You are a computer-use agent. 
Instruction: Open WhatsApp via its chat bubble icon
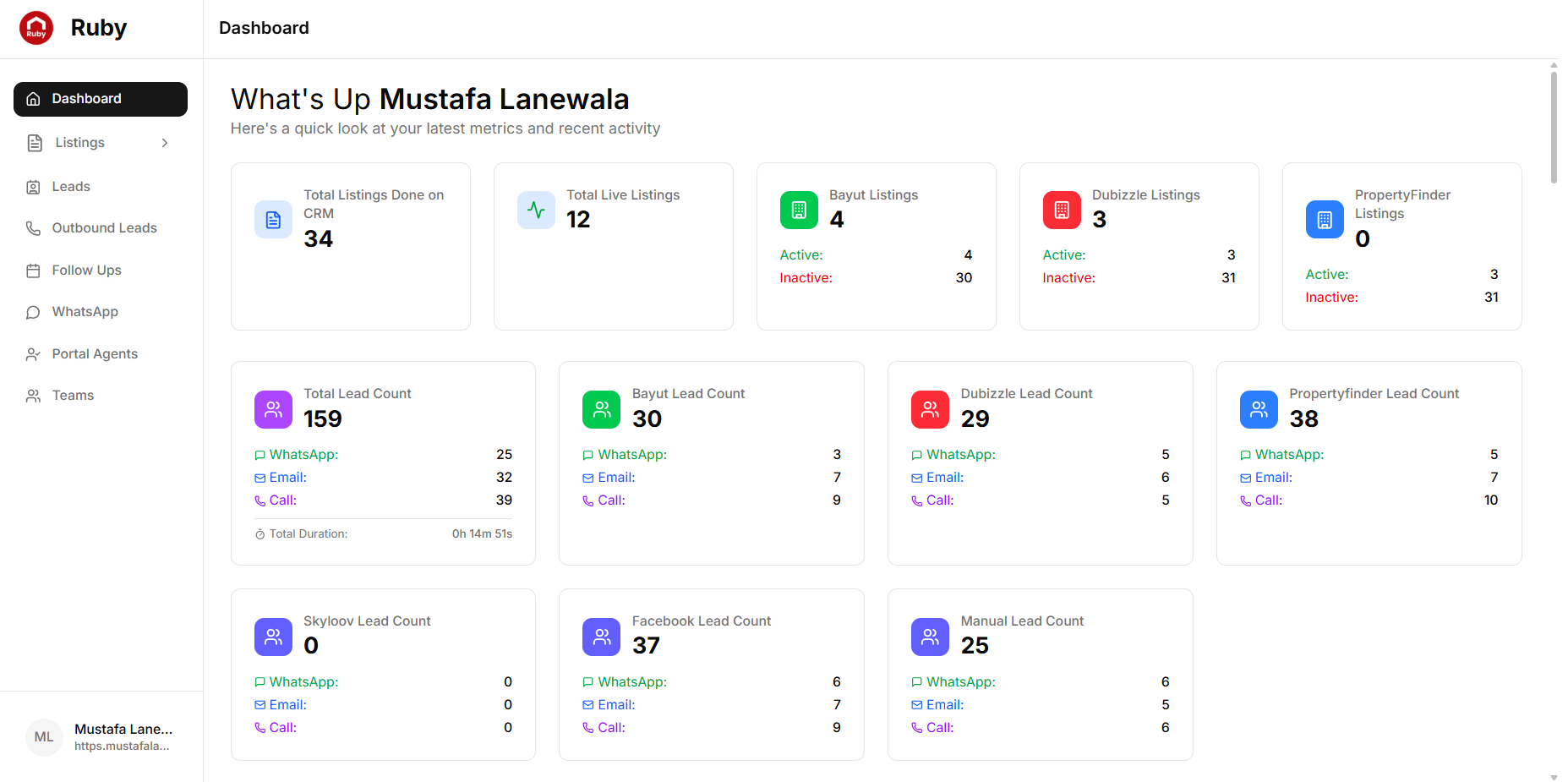pyautogui.click(x=32, y=311)
